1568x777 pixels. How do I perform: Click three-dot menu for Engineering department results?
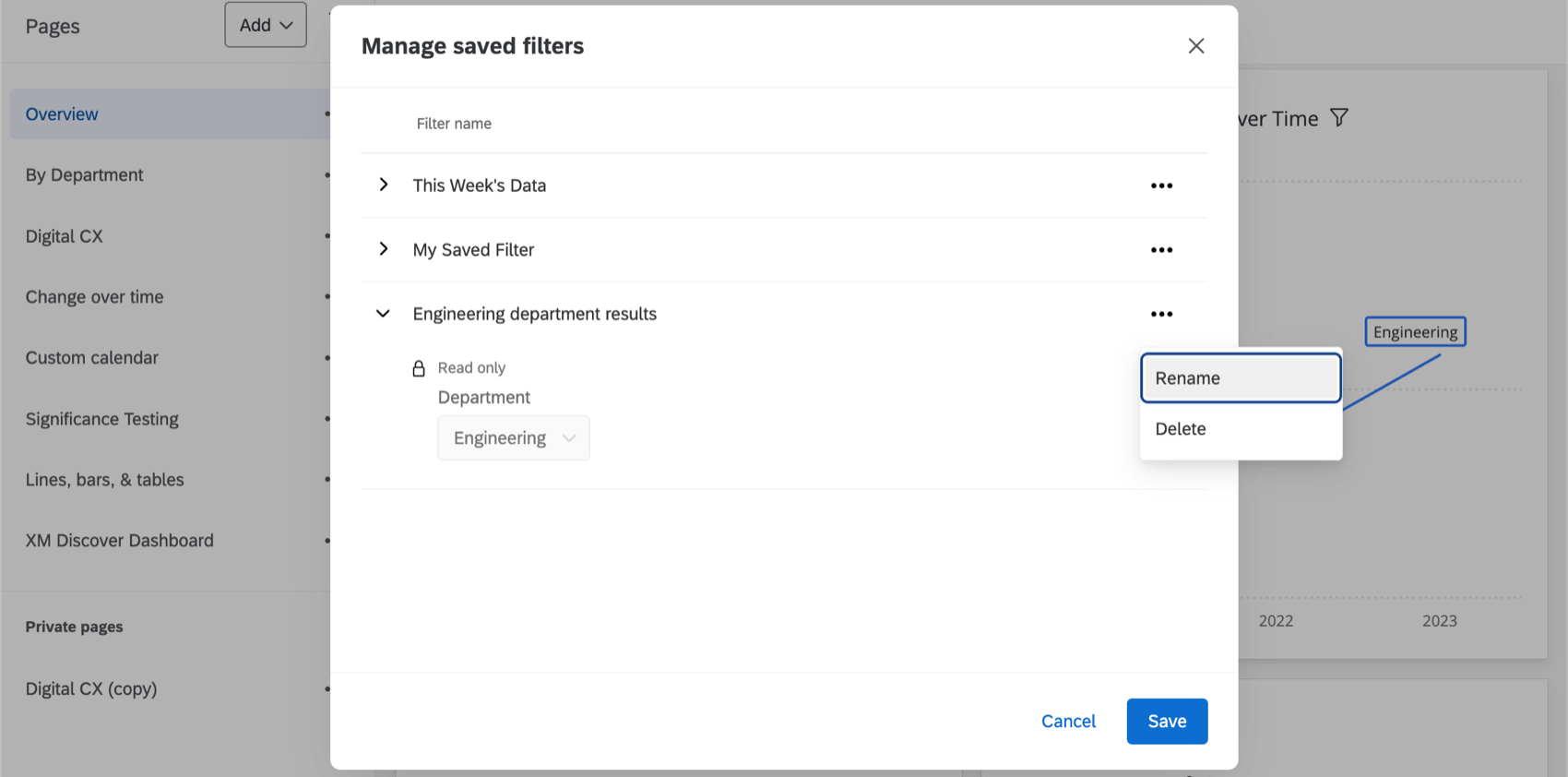[1161, 314]
